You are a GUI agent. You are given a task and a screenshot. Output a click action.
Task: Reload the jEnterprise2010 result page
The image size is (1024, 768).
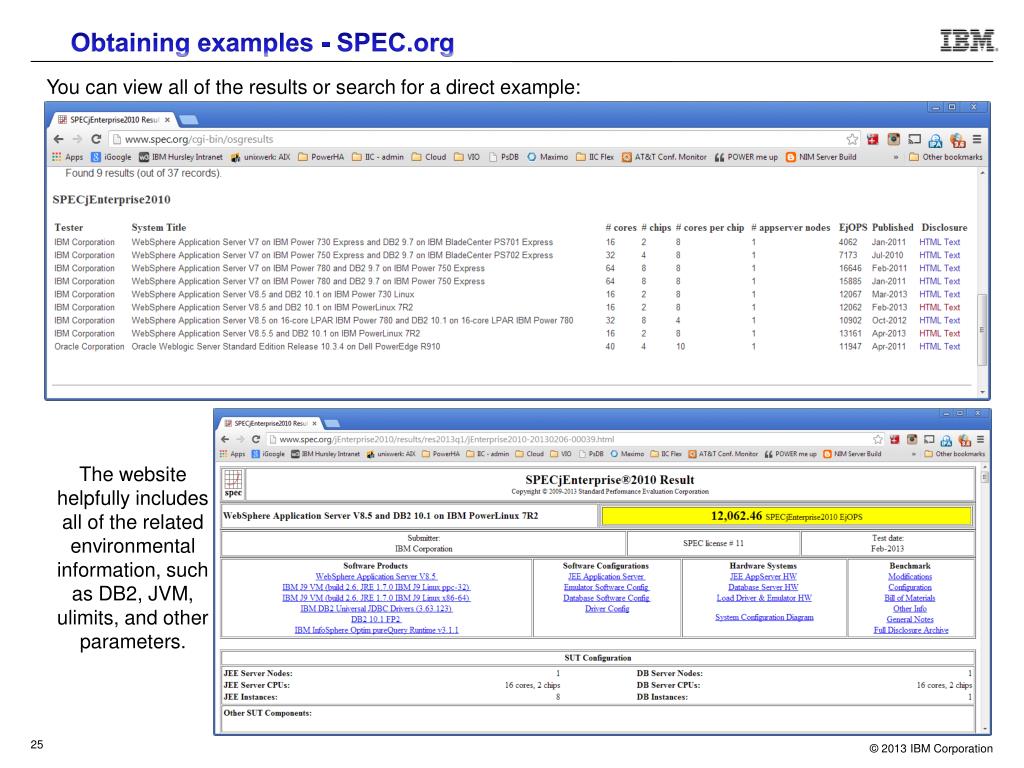point(256,440)
